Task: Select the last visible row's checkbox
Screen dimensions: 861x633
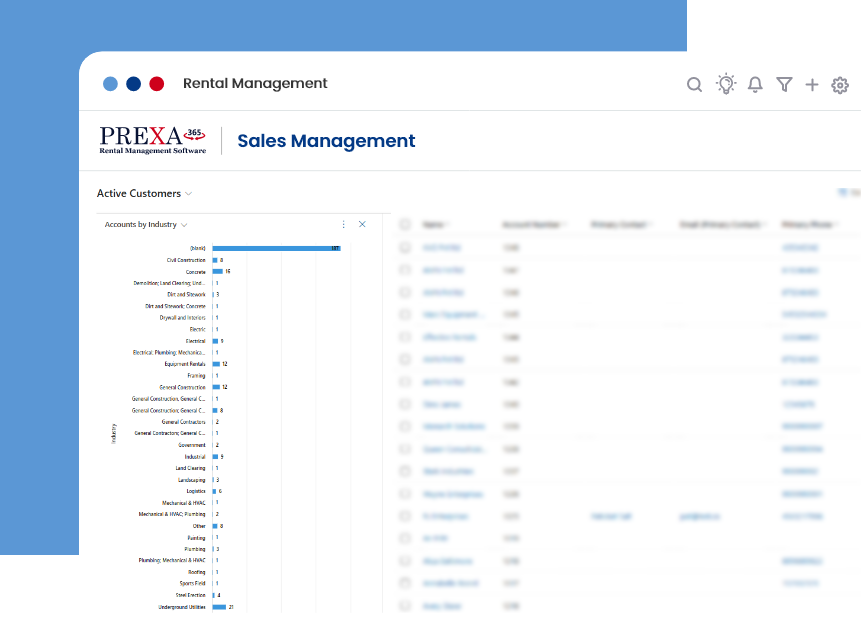Action: pos(405,605)
